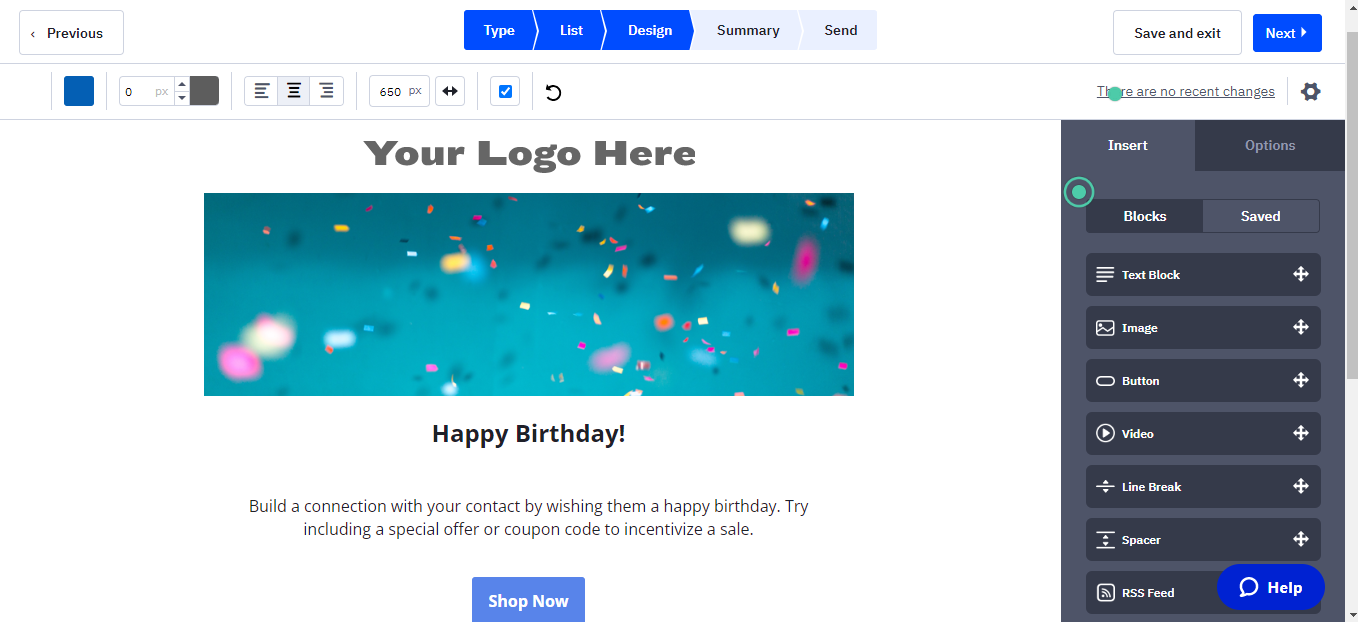Click the Video block play icon
1358x622 pixels.
pos(1105,434)
